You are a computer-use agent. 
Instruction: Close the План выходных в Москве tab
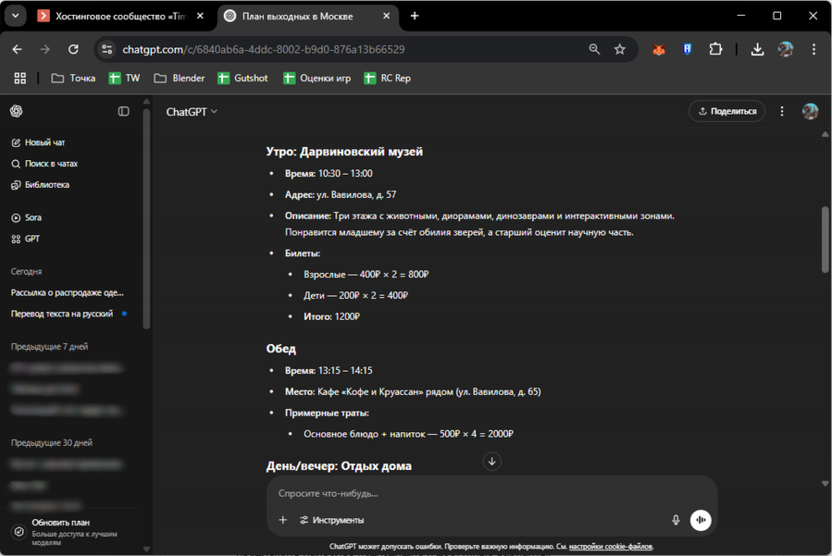386,16
